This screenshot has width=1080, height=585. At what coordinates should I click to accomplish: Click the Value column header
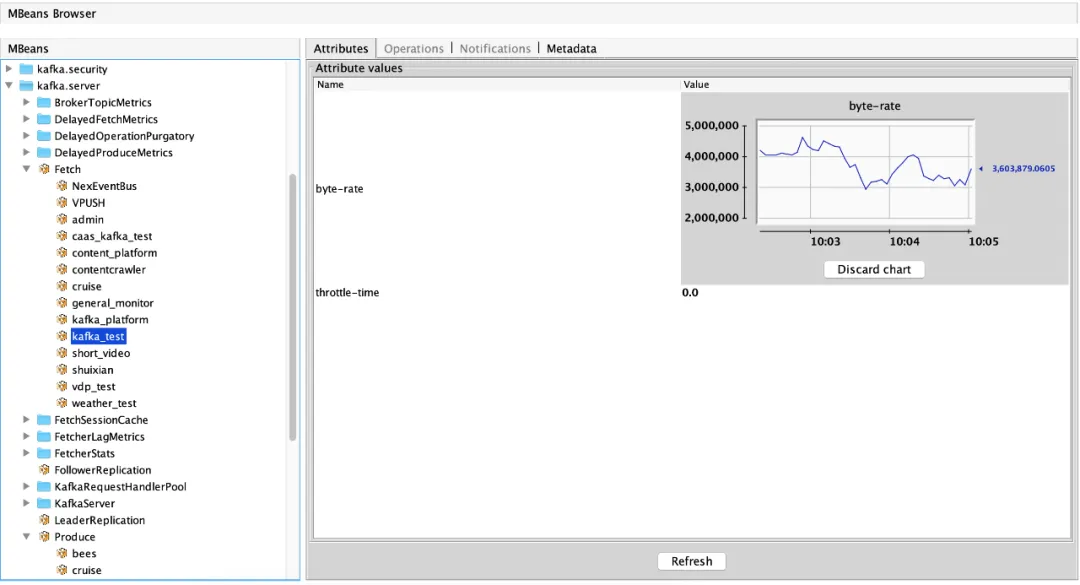(x=875, y=84)
